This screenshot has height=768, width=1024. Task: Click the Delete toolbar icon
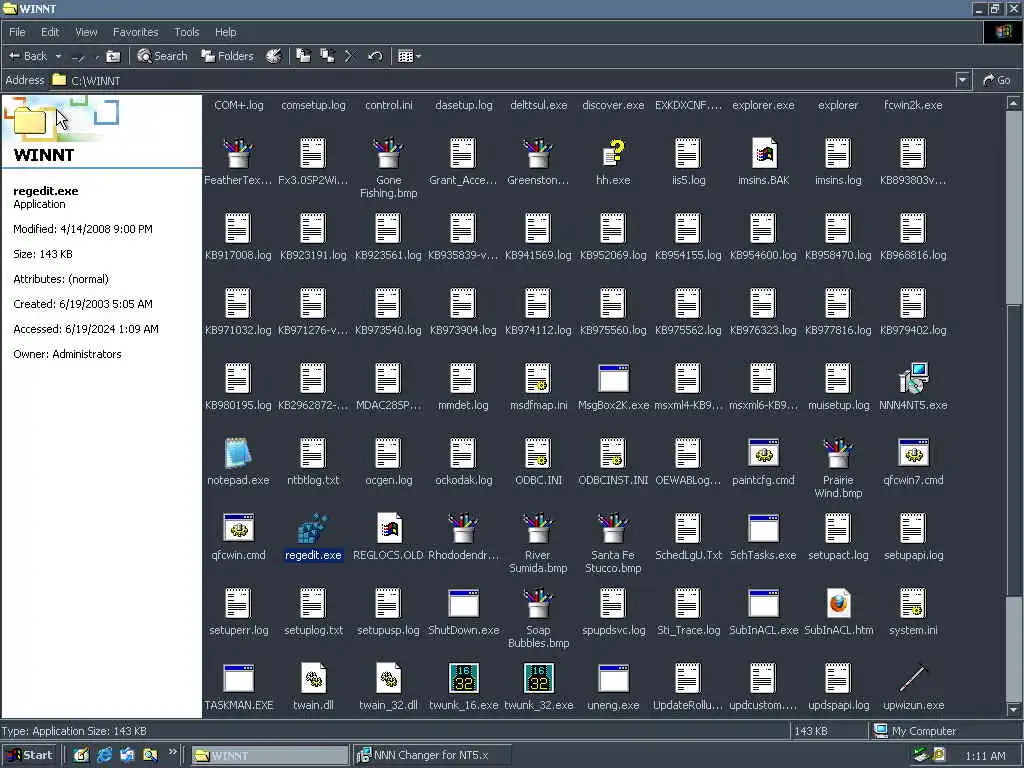[x=349, y=56]
